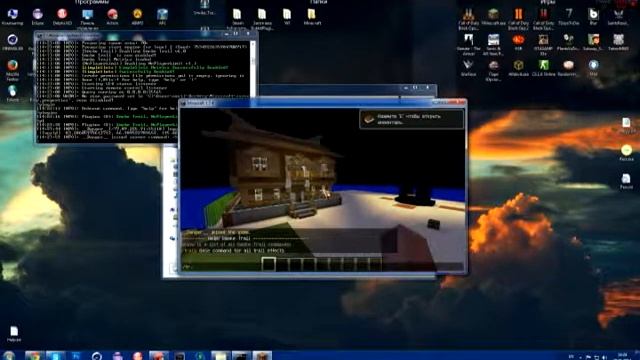Click the Windows Start orb
640x360 pixels.
pos(9,355)
